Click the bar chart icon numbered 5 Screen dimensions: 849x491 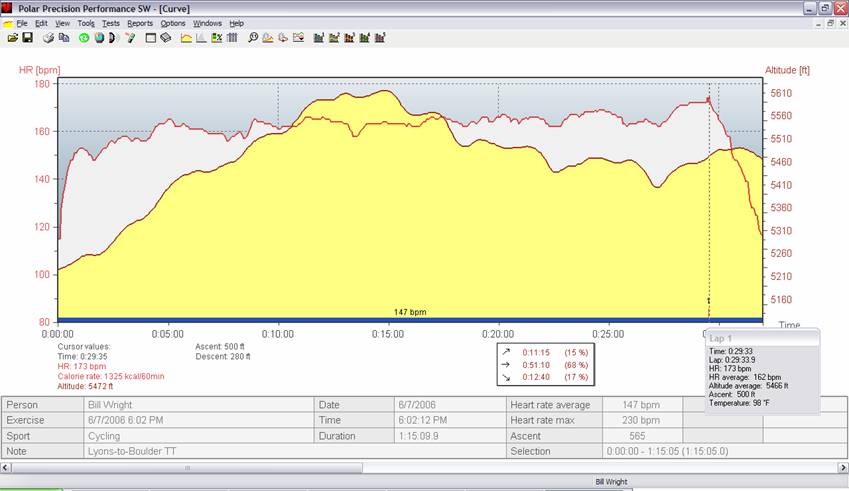tap(380, 38)
